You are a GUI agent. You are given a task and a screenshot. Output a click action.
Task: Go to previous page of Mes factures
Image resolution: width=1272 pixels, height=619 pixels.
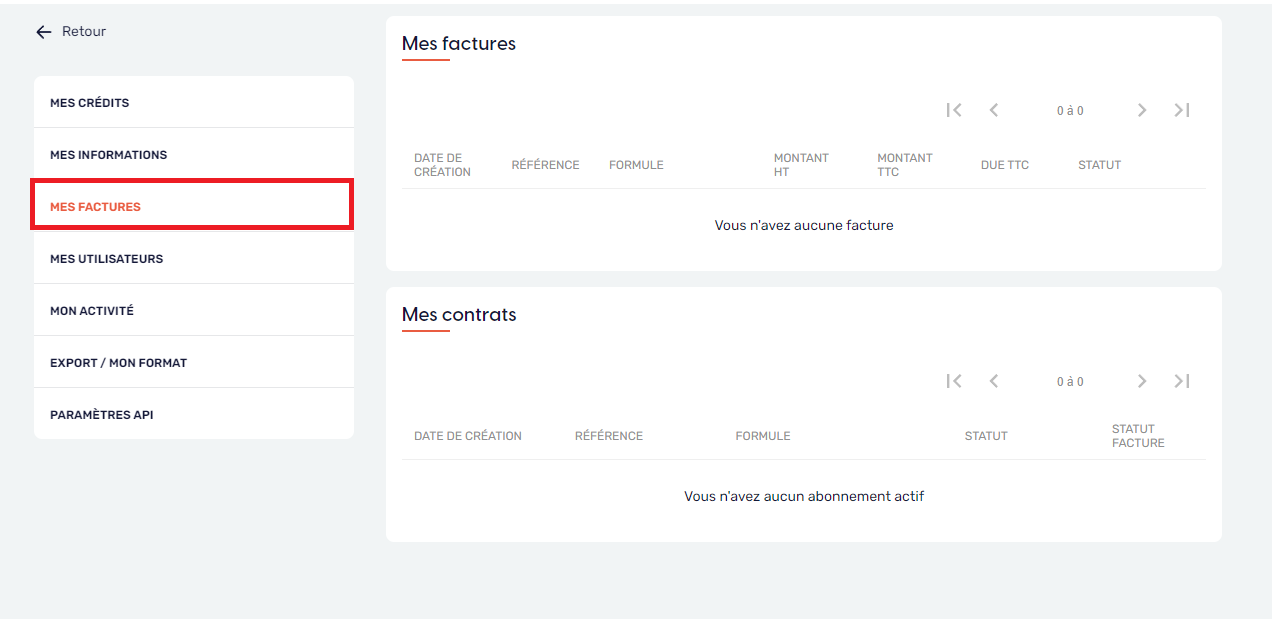pos(993,110)
